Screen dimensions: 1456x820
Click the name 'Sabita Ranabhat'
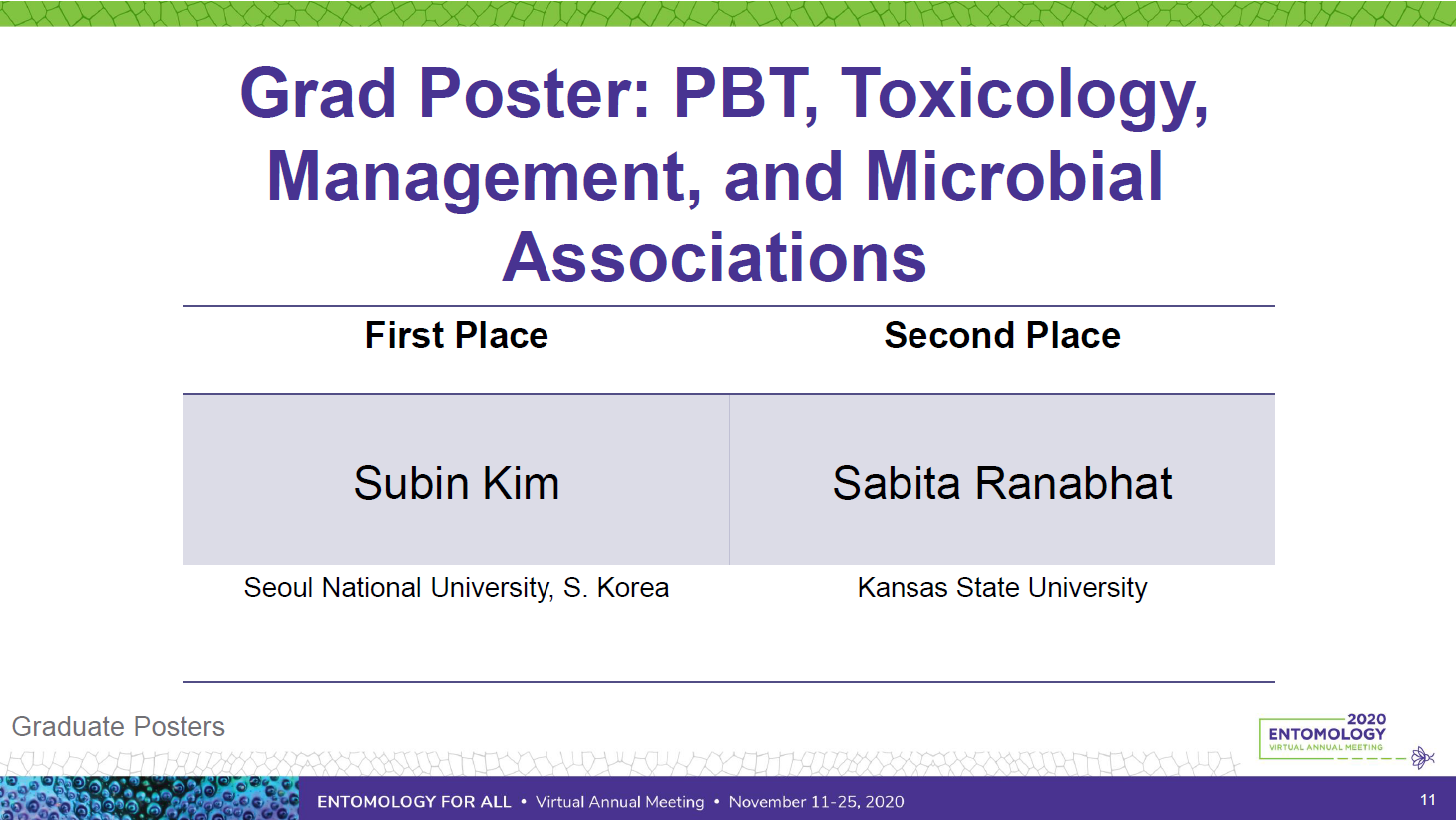tap(1002, 483)
